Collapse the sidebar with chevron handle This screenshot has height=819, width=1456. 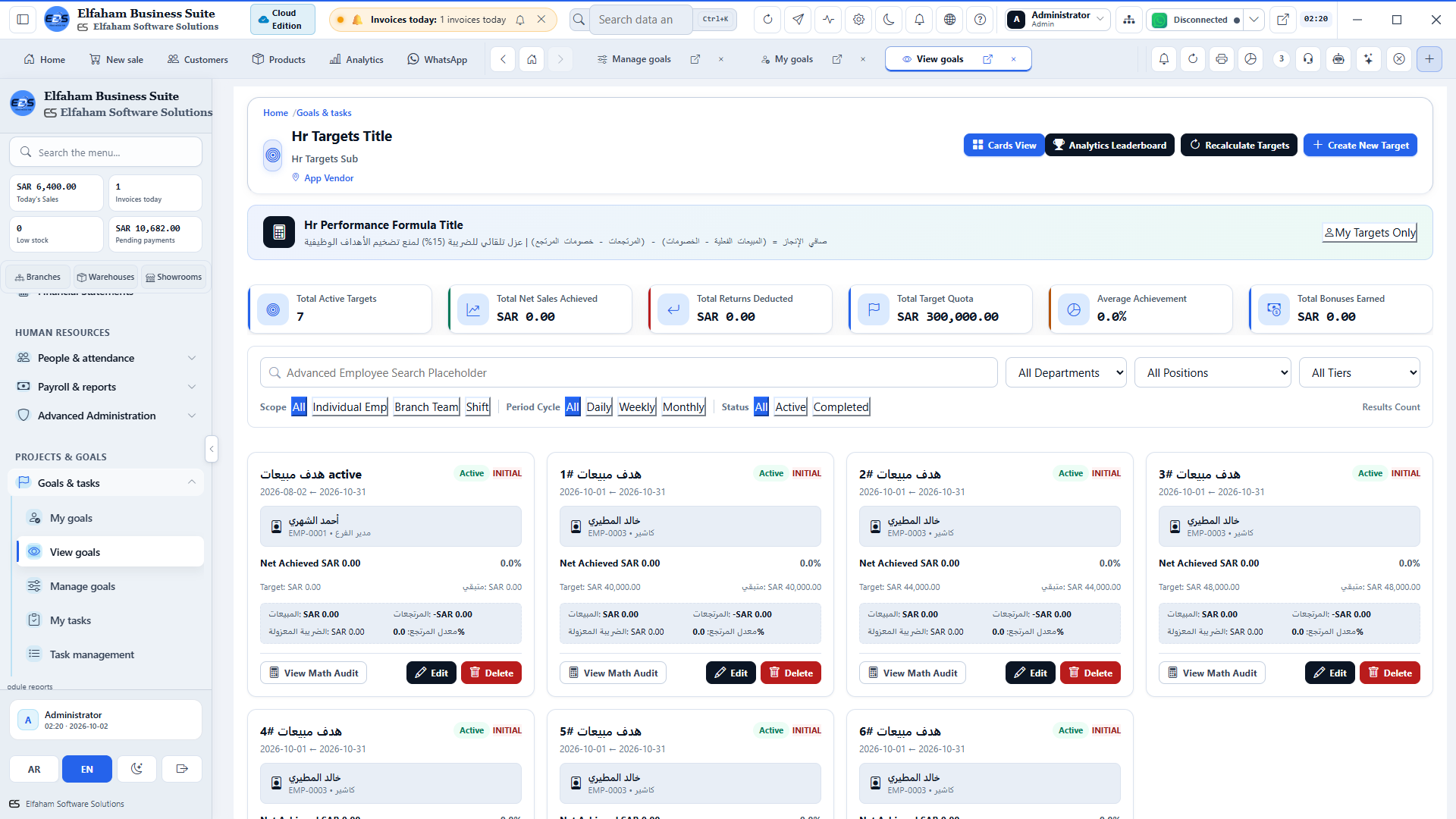point(212,449)
